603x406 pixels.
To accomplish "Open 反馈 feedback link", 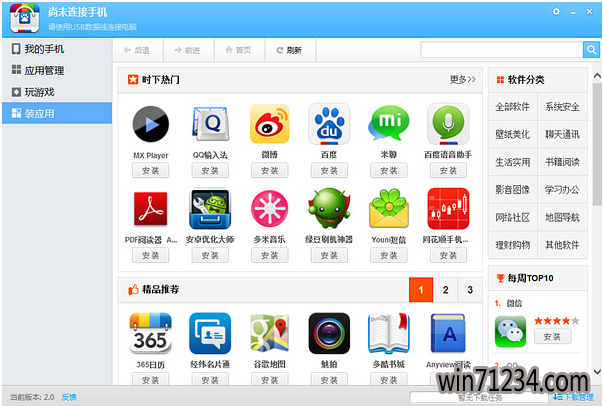I will point(69,397).
